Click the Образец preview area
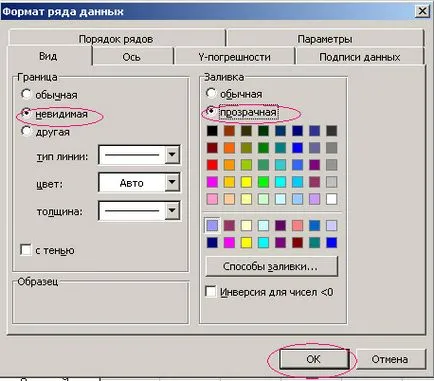The width and height of the screenshot is (434, 381). point(101,303)
